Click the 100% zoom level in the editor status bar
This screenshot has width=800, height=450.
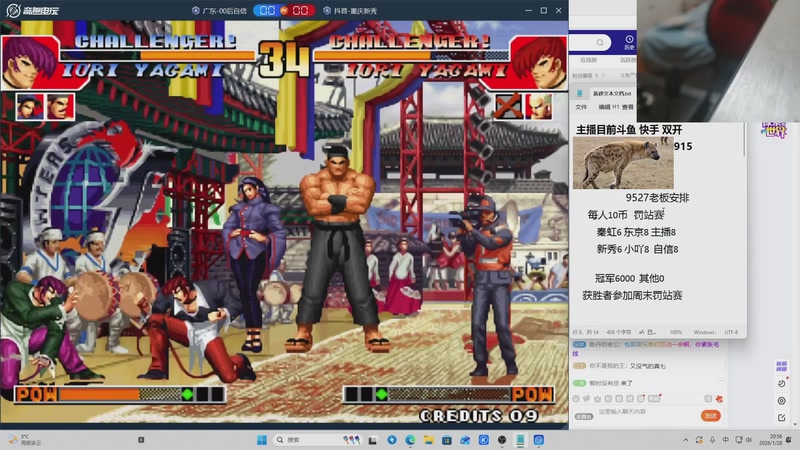point(676,332)
